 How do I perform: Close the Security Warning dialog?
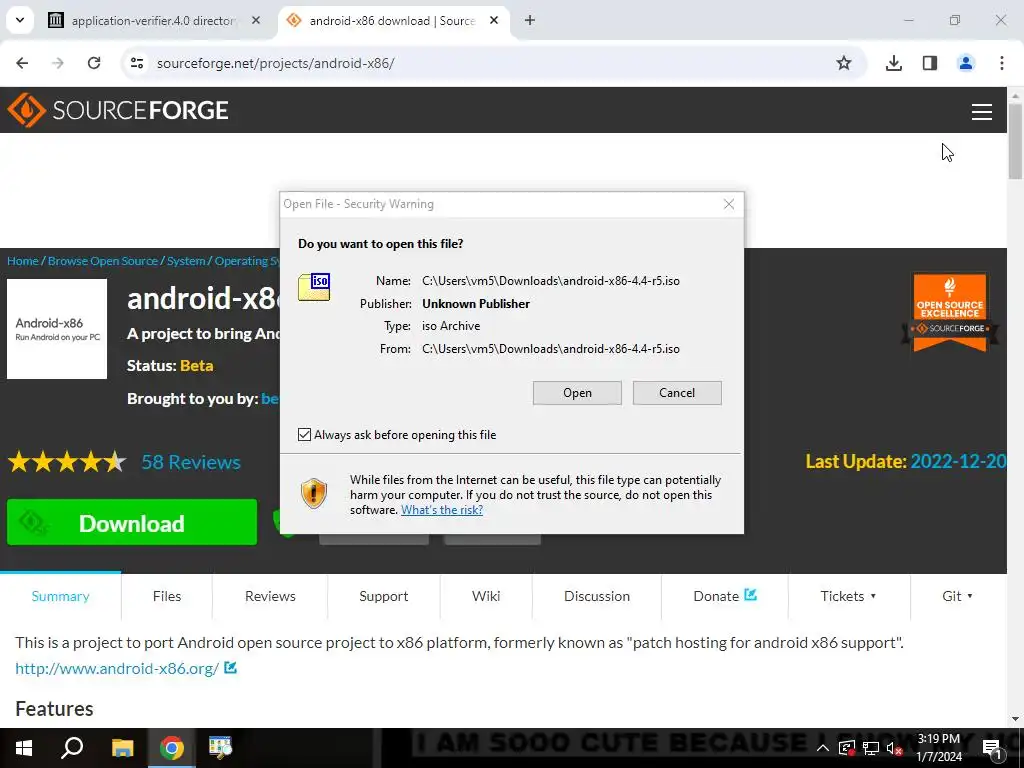tap(729, 204)
